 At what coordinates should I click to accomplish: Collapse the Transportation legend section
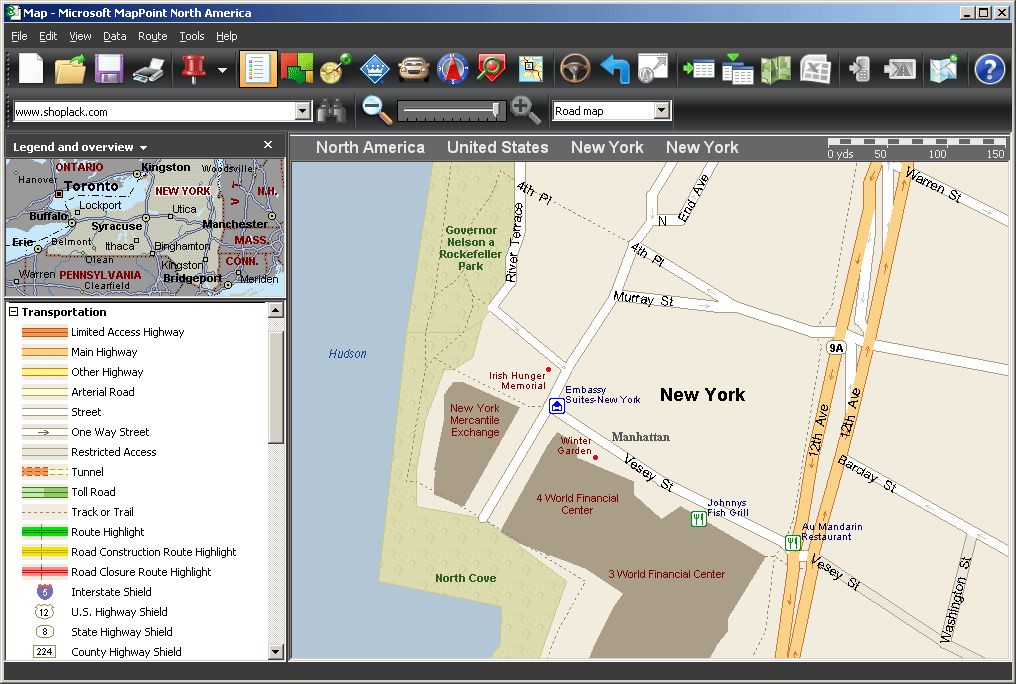tap(13, 312)
